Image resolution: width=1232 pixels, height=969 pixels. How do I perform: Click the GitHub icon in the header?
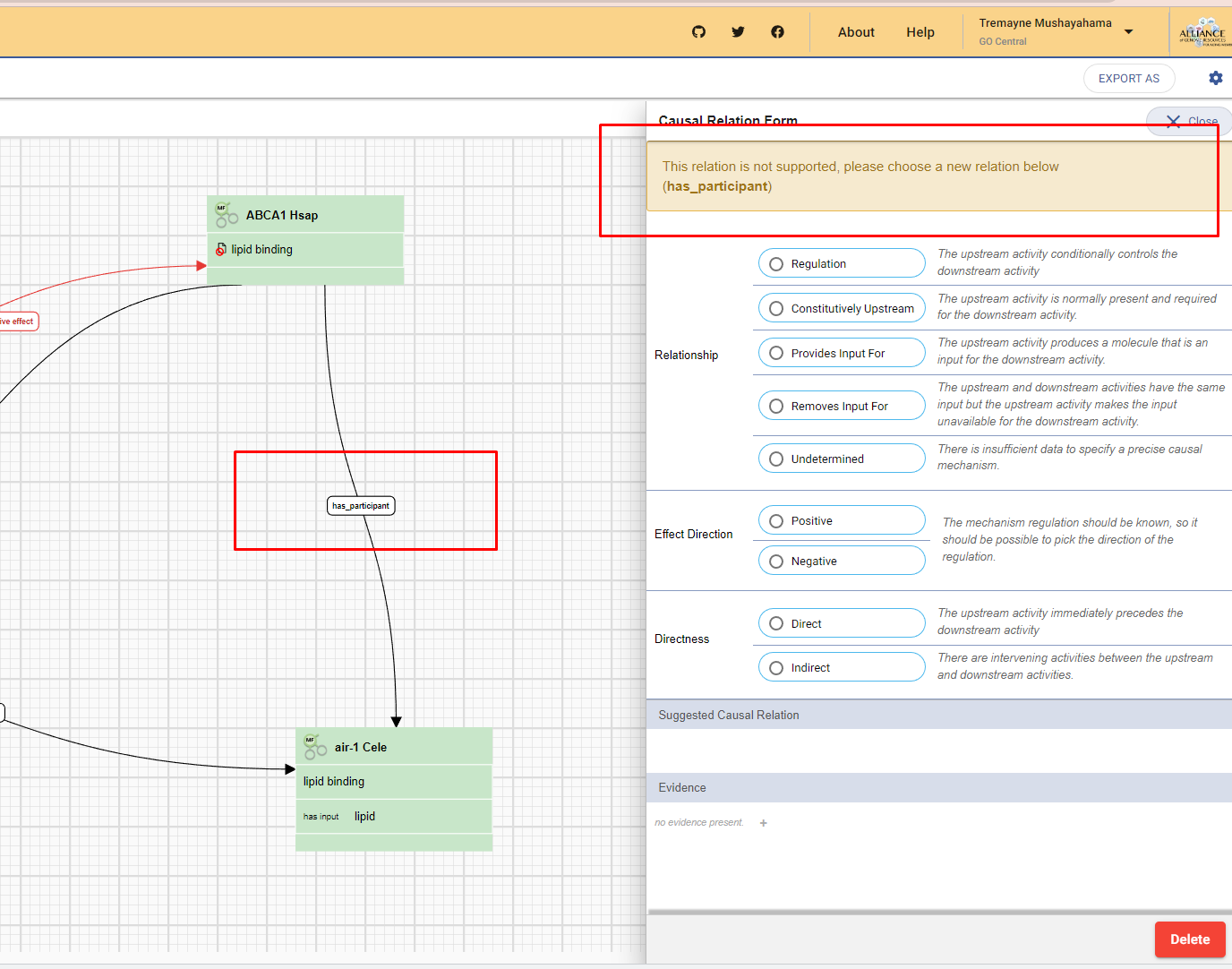tap(698, 31)
